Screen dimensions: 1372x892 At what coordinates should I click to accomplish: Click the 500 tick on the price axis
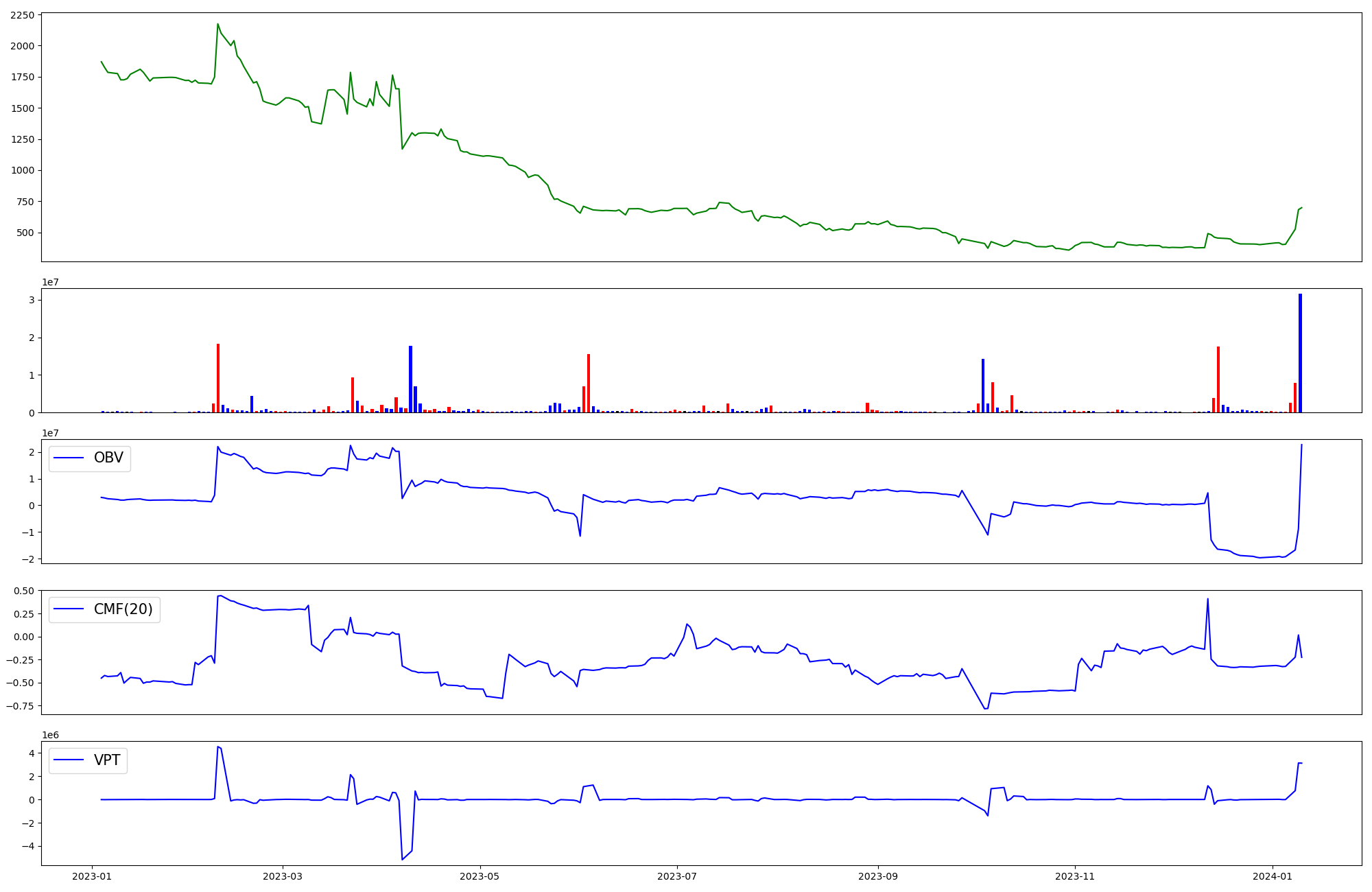[25, 233]
